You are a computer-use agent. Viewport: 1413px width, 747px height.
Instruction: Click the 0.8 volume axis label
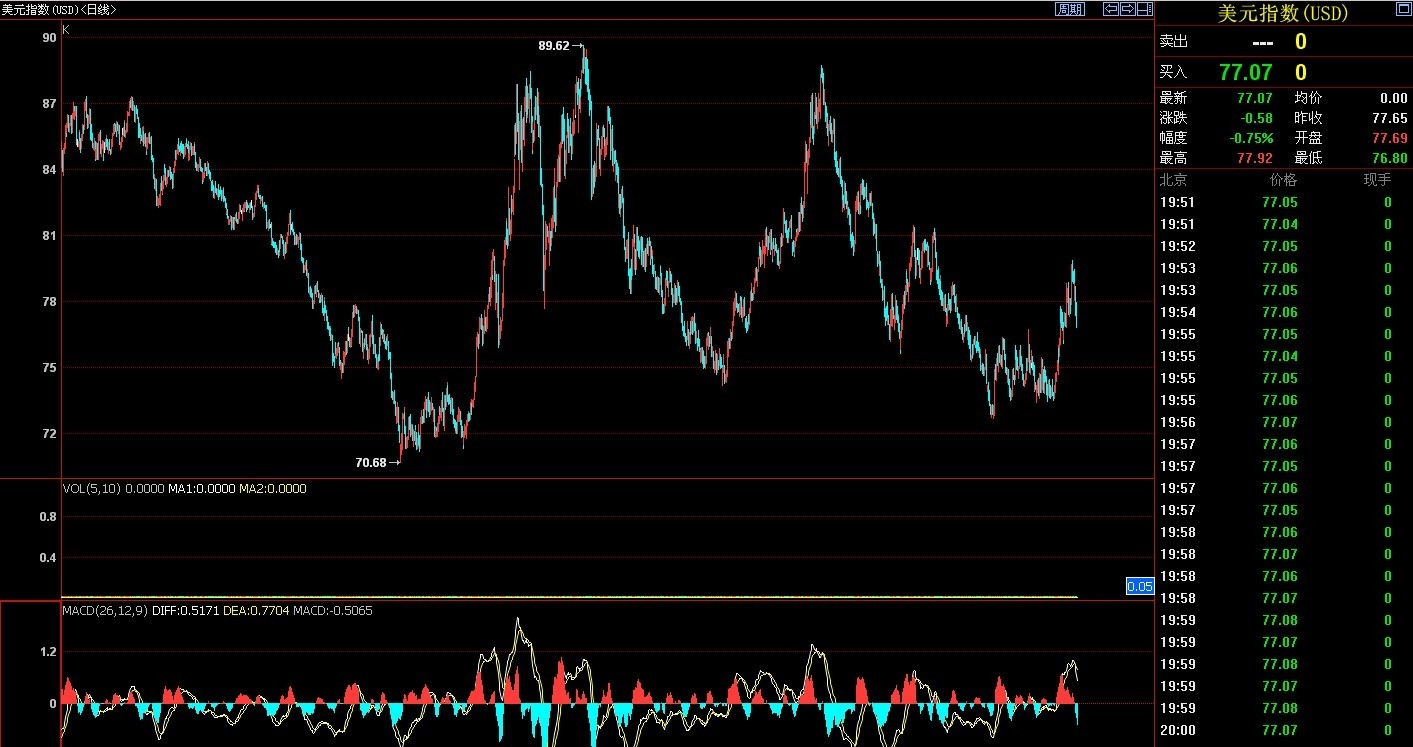pos(47,517)
